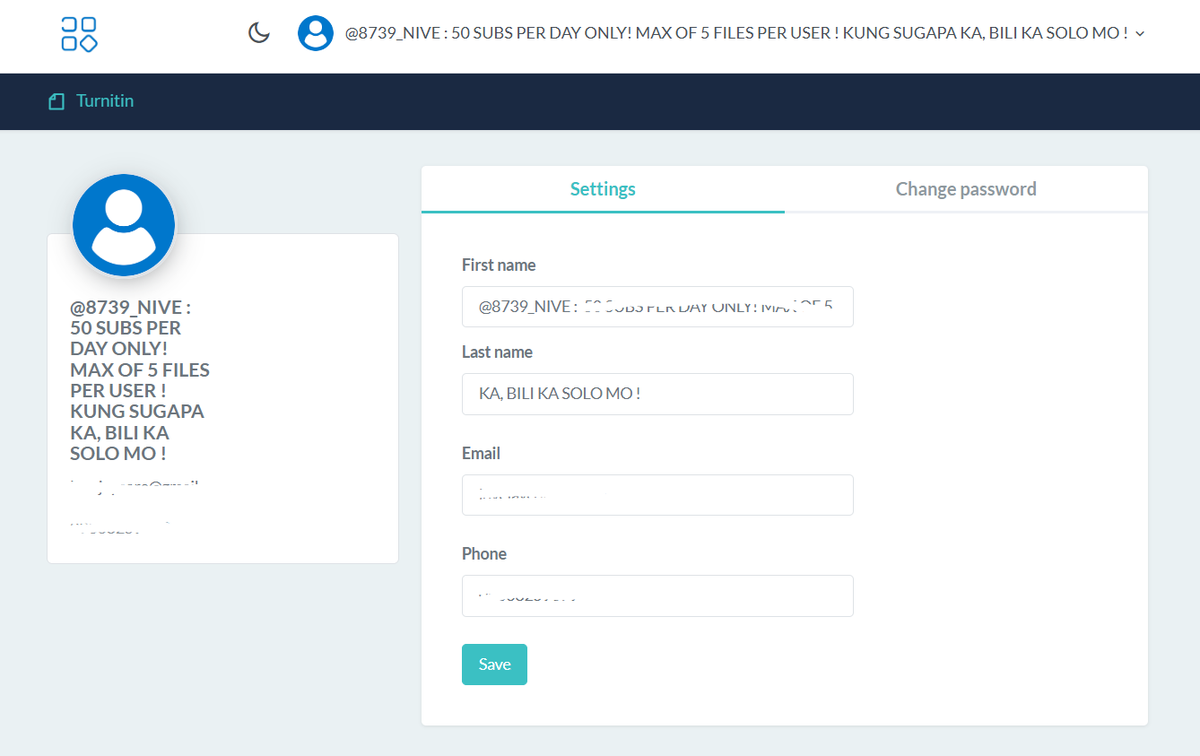Select the large profile avatar picture

coord(124,225)
